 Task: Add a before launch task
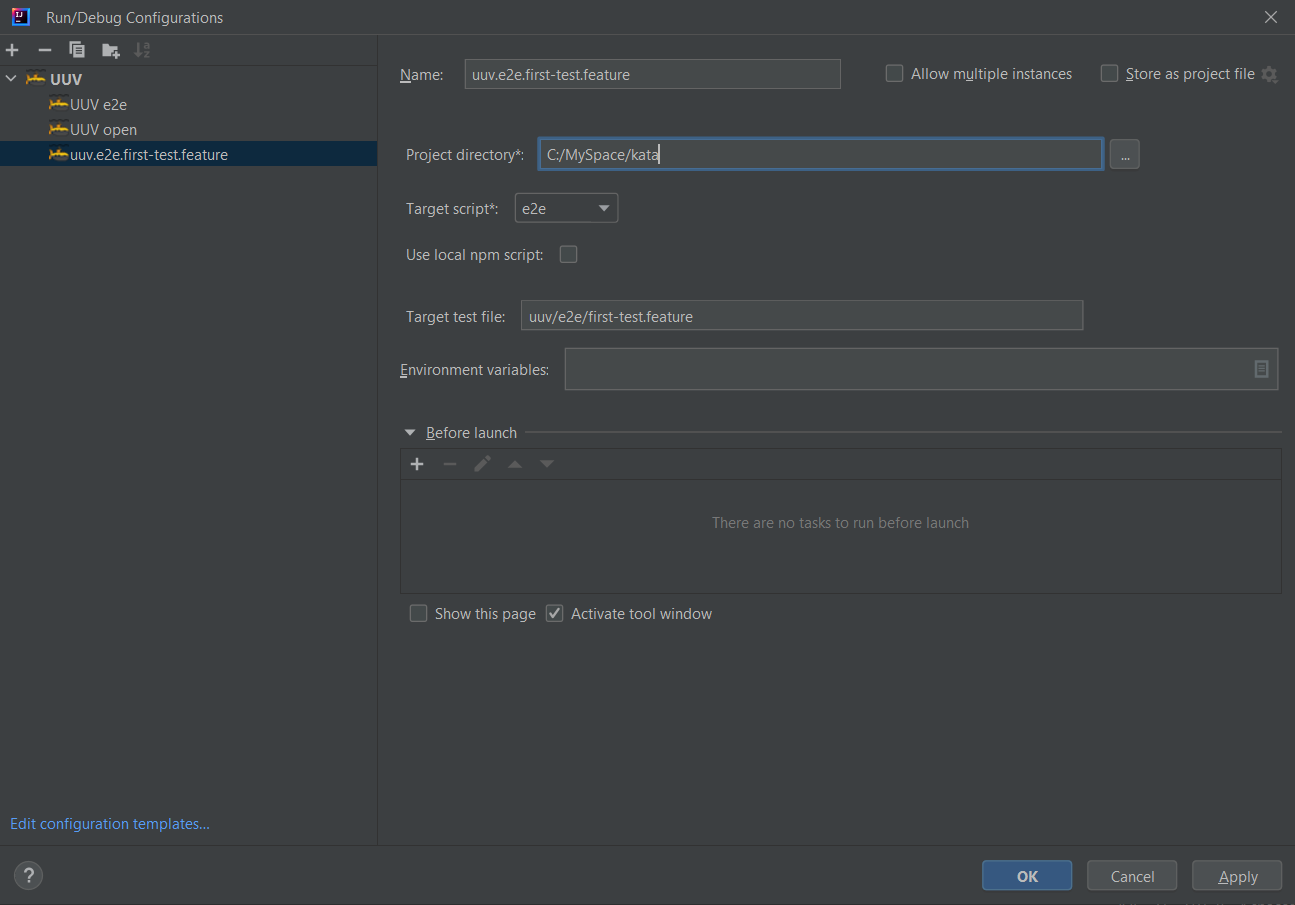[x=417, y=464]
